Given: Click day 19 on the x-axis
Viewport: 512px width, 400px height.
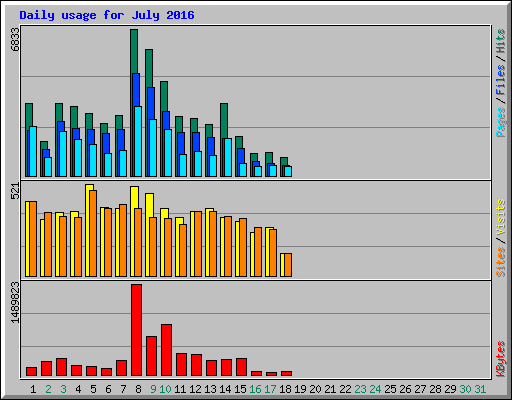Looking at the screenshot, I should (300, 389).
